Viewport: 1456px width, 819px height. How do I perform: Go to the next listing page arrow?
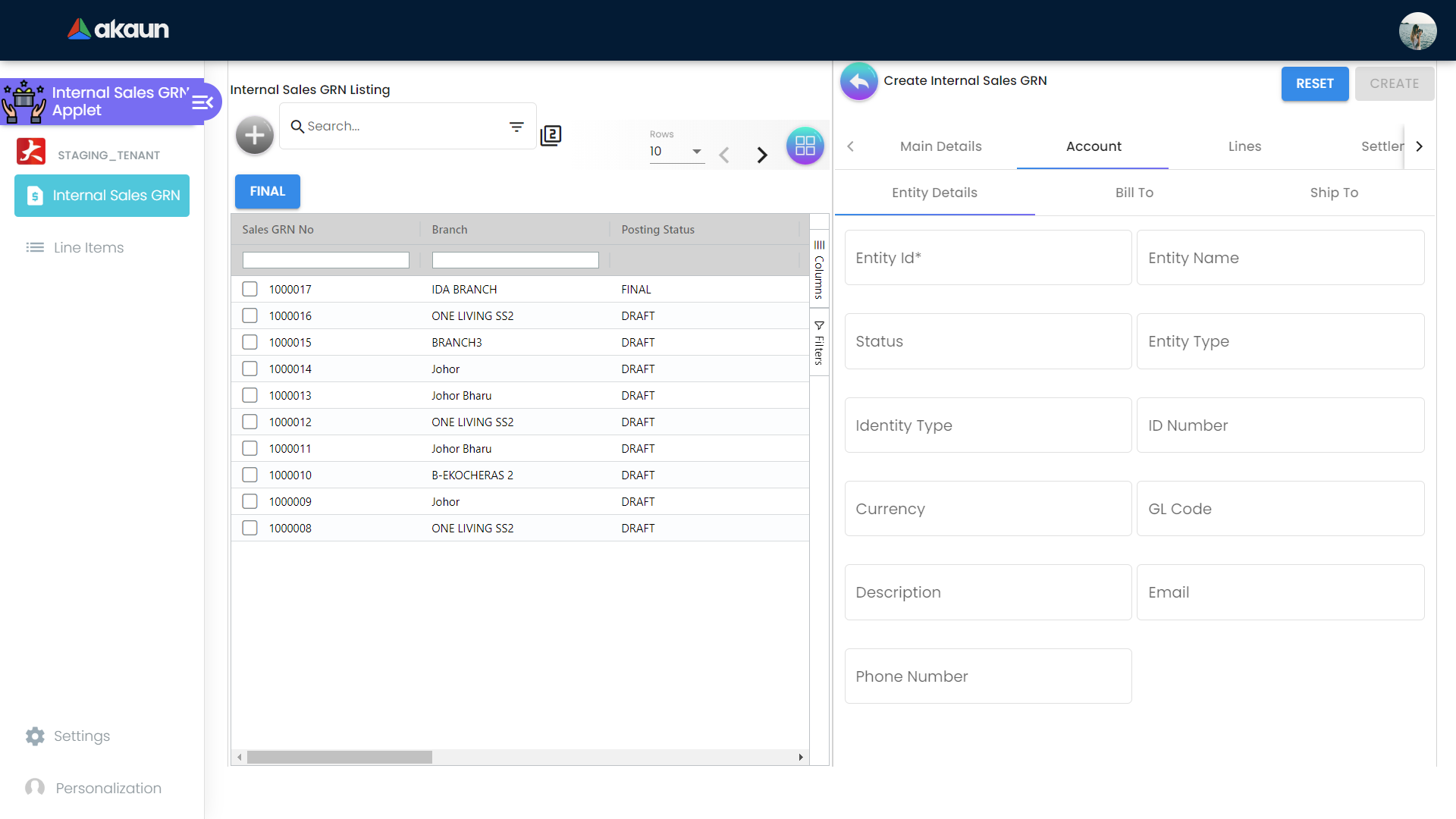click(762, 155)
